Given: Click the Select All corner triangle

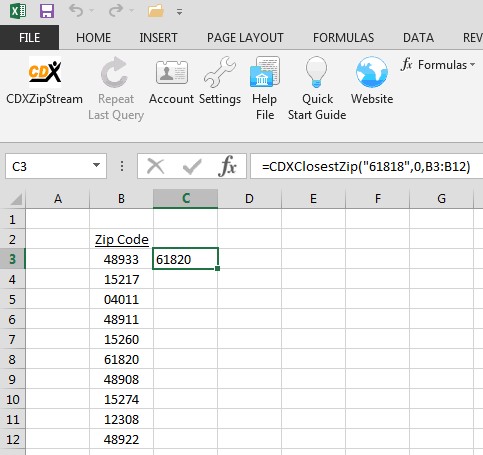Looking at the screenshot, I should pyautogui.click(x=15, y=199).
